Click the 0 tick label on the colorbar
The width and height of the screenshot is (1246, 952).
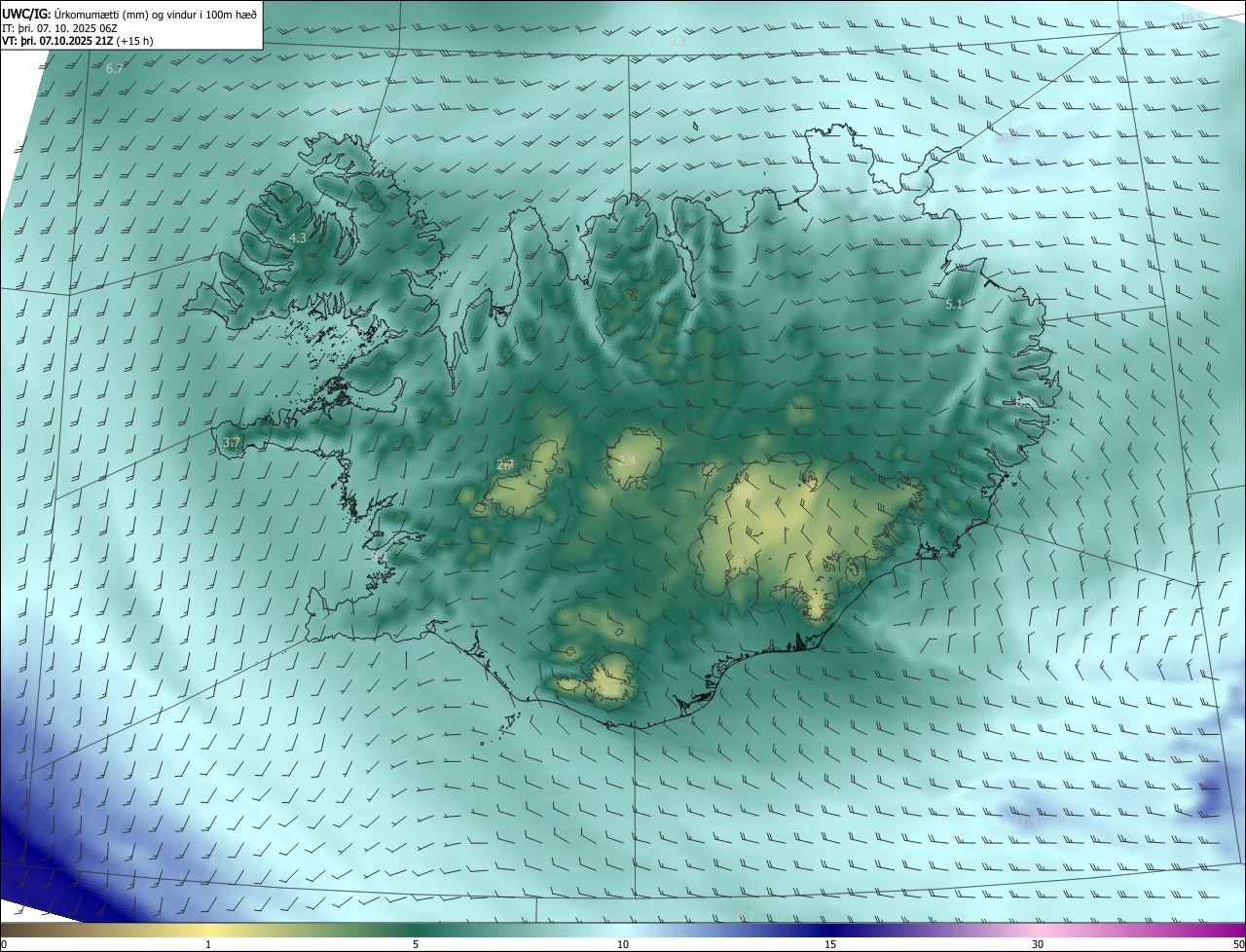click(x=4, y=945)
